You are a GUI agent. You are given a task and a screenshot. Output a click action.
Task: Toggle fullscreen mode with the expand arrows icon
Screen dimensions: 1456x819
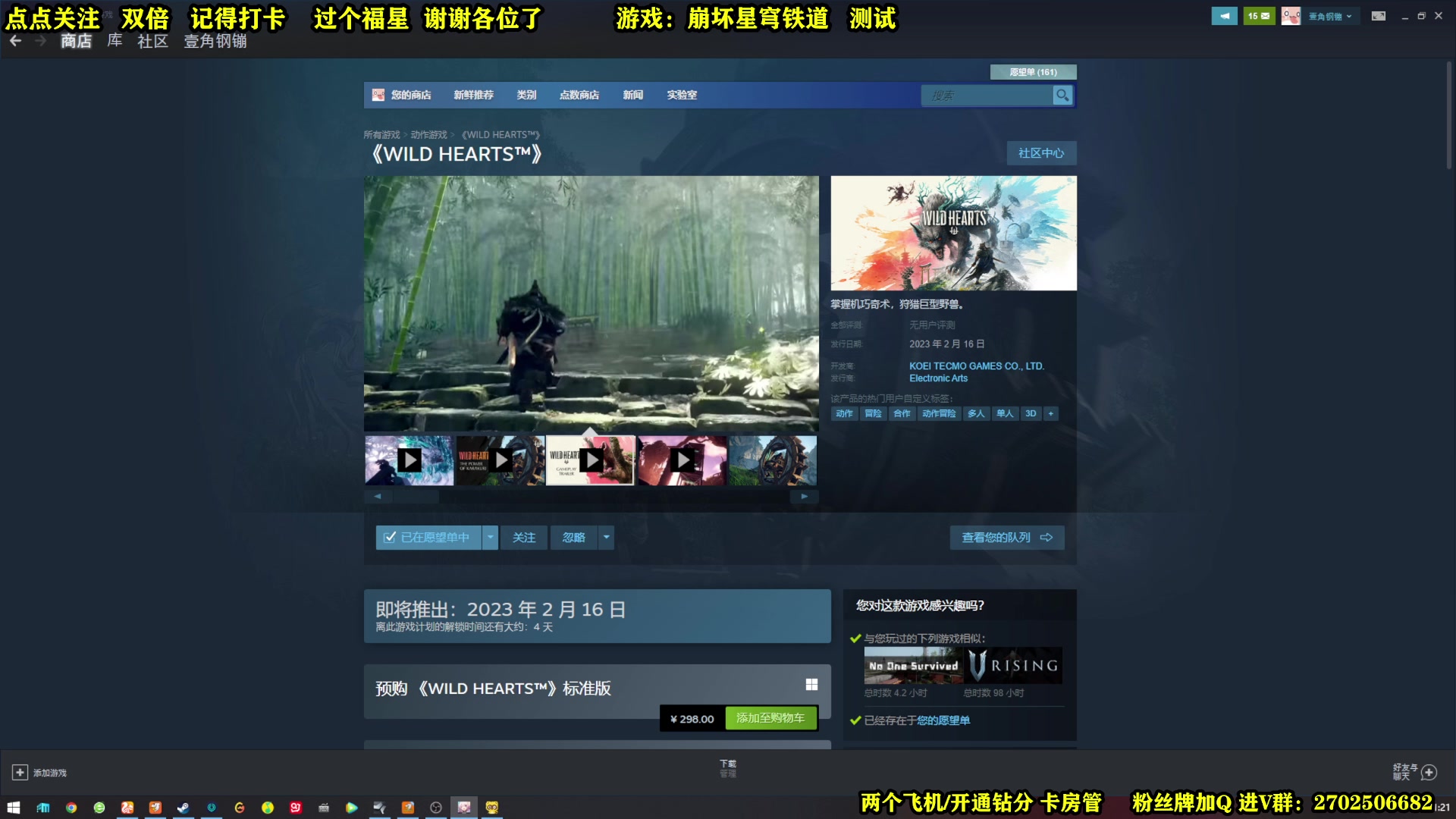pos(1379,15)
